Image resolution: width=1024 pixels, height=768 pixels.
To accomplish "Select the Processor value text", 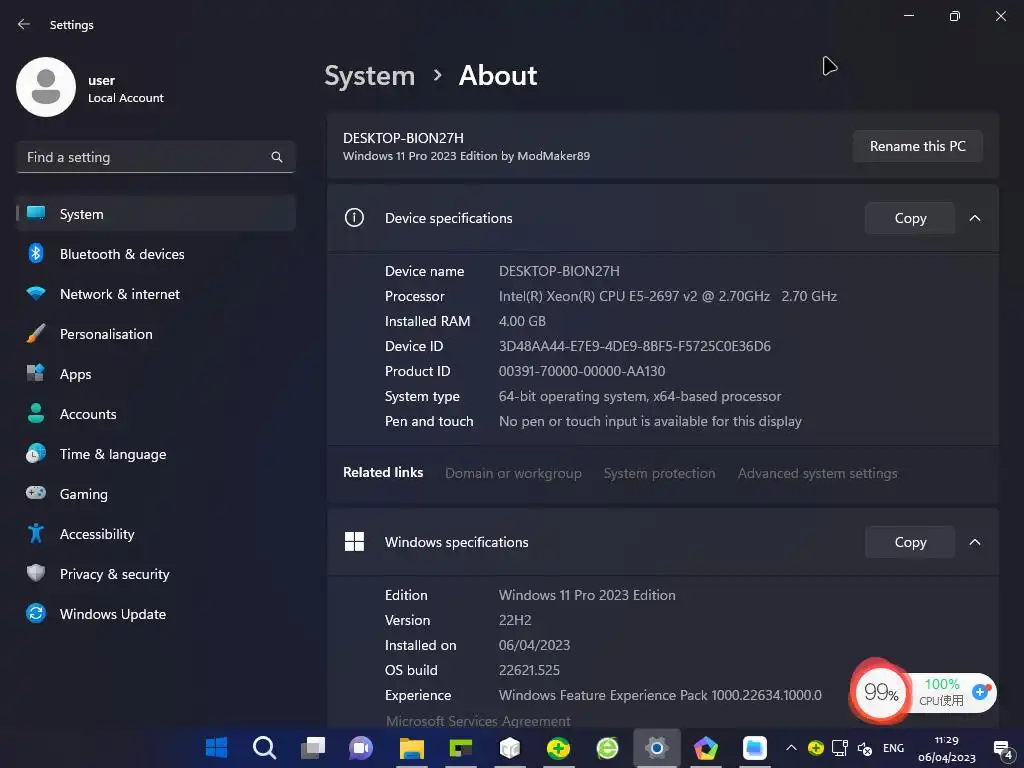I will 667,296.
